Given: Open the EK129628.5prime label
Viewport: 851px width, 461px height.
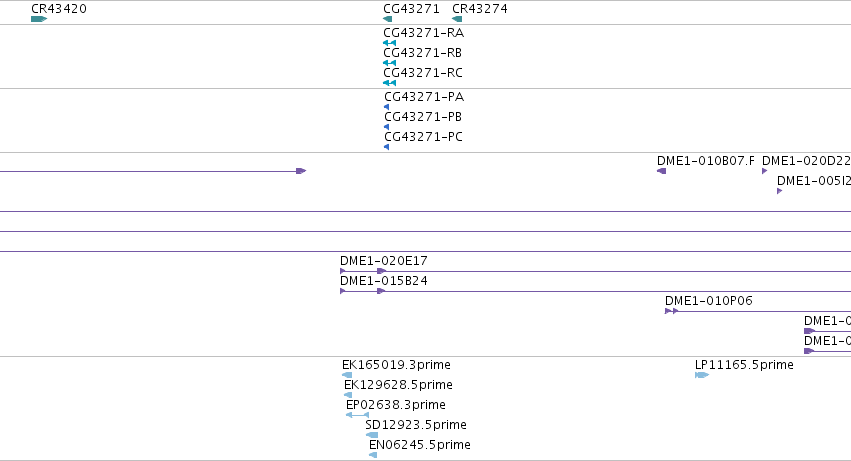Looking at the screenshot, I should [x=398, y=385].
